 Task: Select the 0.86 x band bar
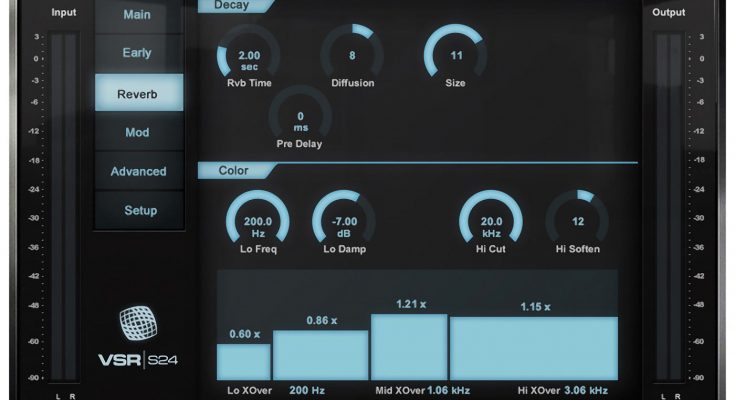tap(320, 354)
